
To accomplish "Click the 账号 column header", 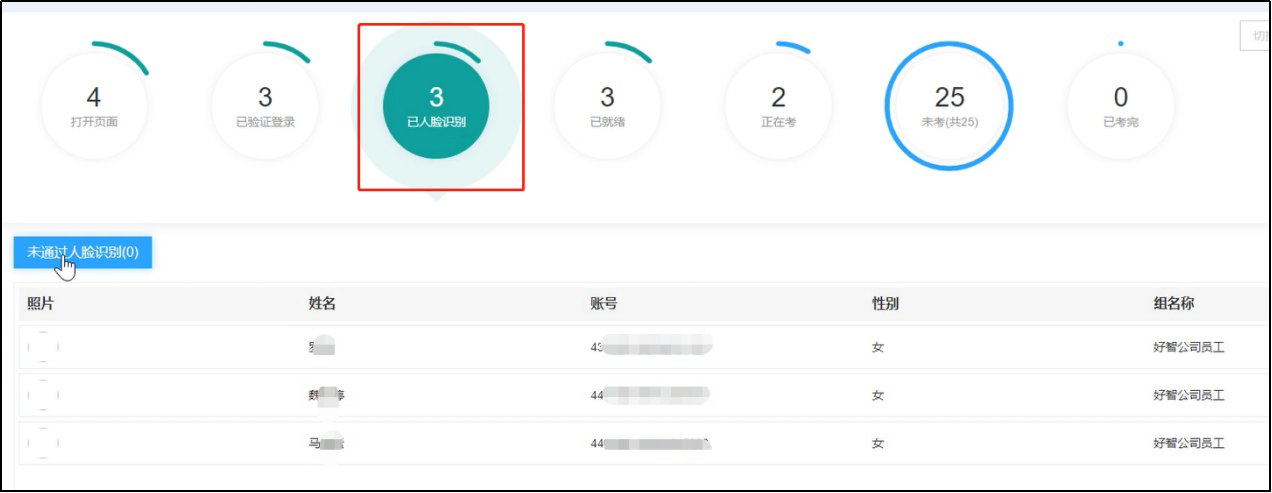I will [x=604, y=303].
